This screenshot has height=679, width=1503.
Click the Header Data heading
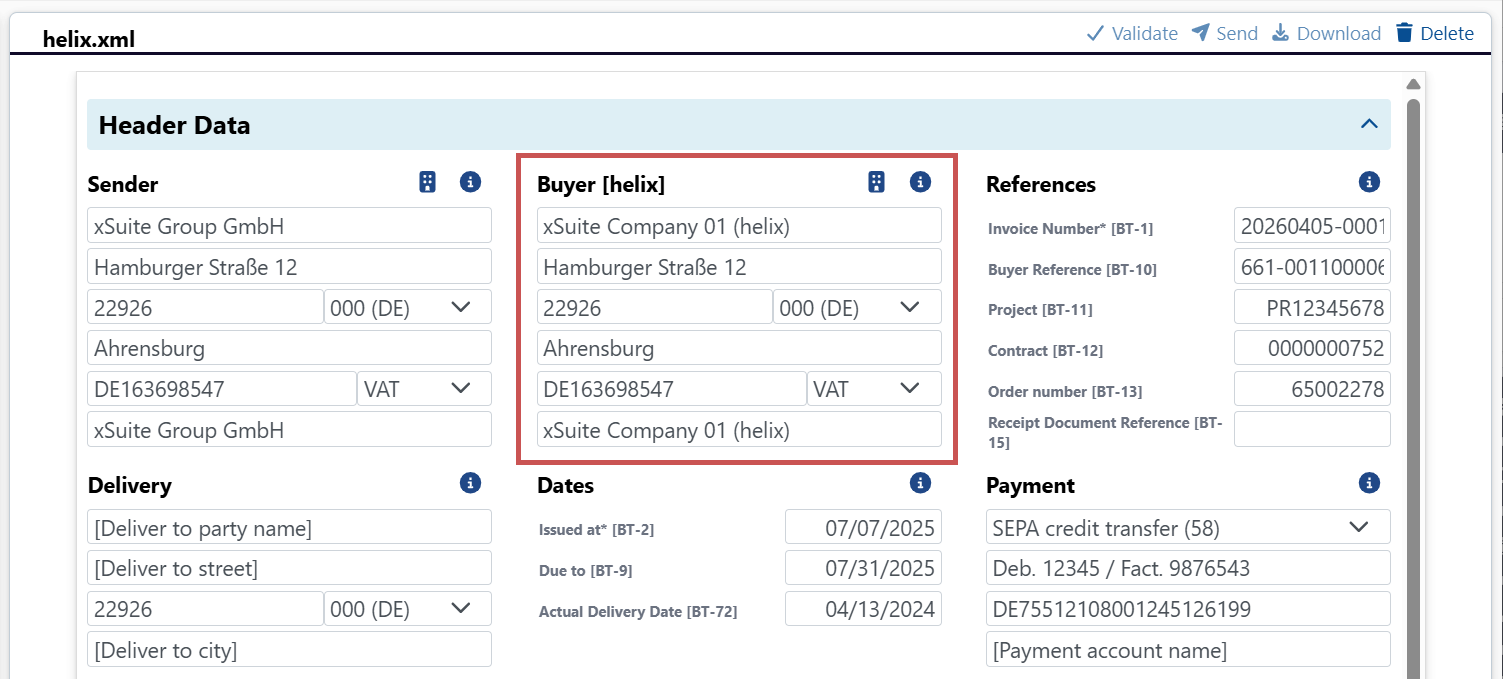174,125
